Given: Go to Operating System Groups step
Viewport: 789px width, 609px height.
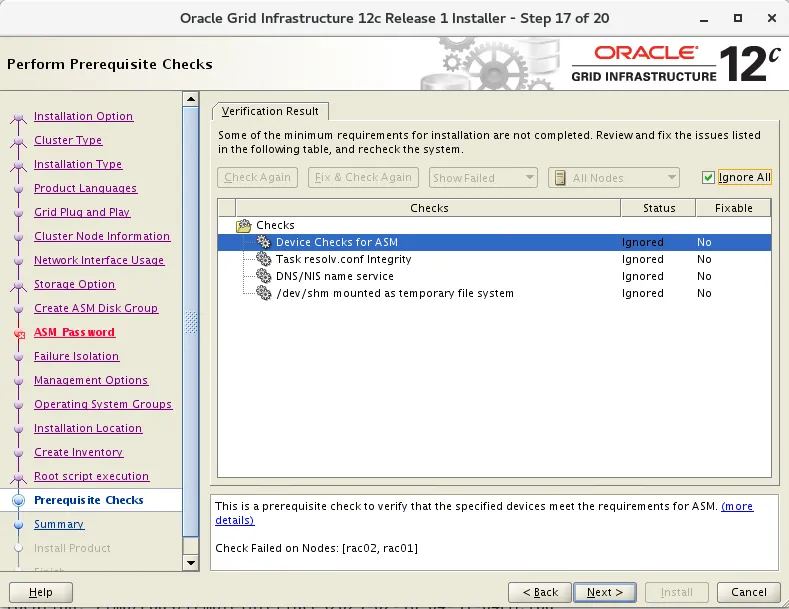Looking at the screenshot, I should (x=103, y=404).
